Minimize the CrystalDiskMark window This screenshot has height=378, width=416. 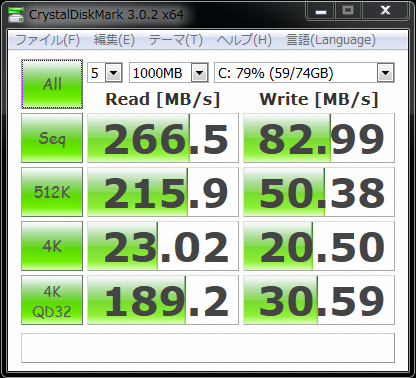[x=321, y=11]
